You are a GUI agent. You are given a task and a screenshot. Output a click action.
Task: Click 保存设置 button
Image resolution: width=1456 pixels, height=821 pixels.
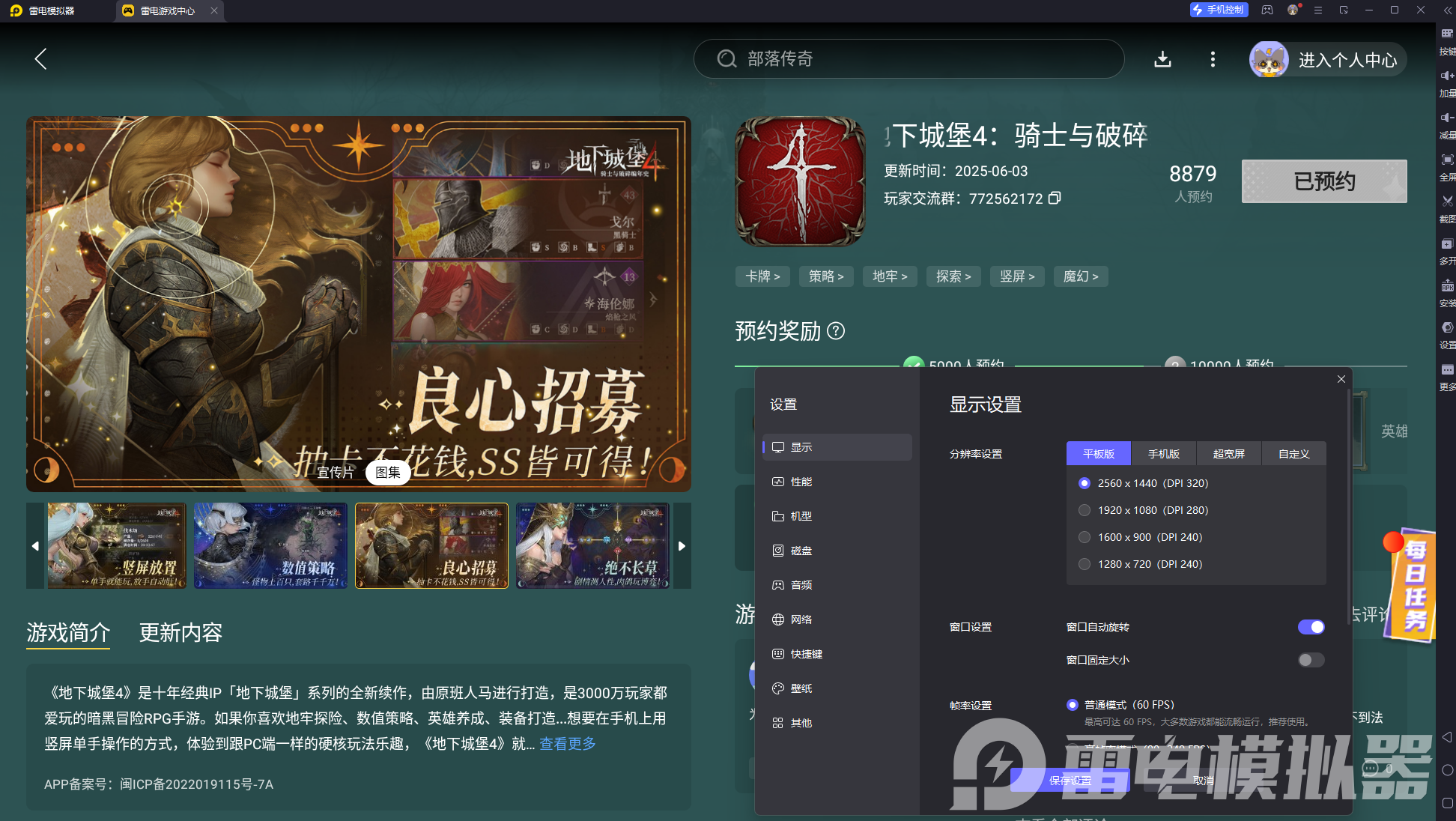[1070, 781]
